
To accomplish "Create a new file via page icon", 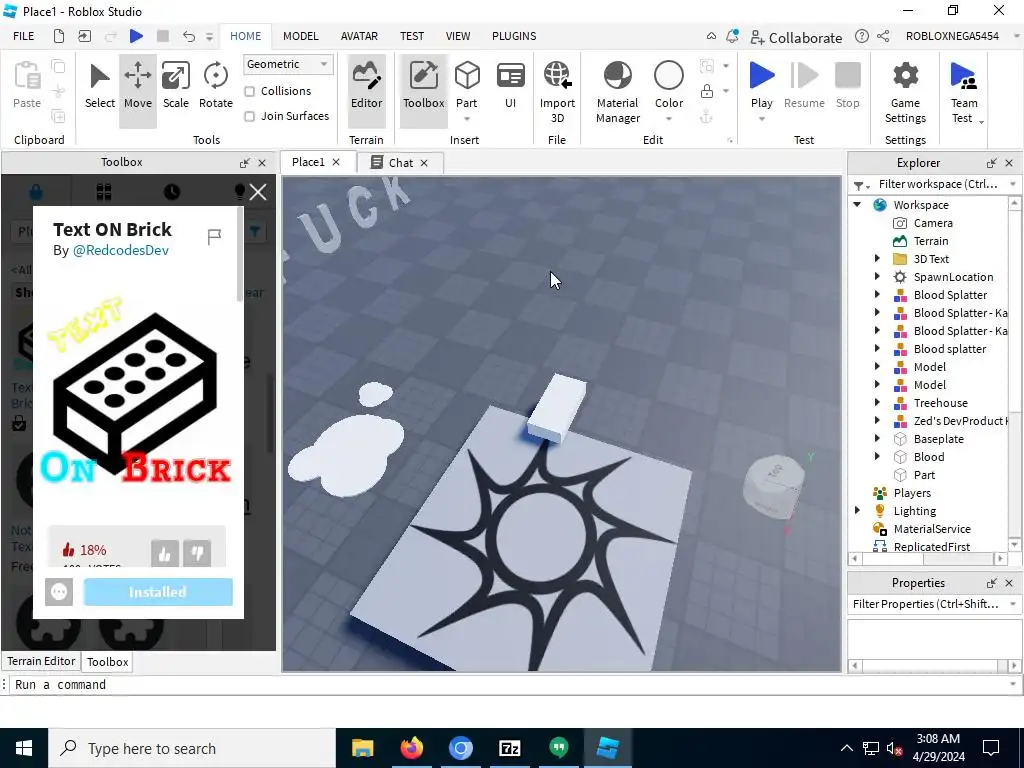I will pyautogui.click(x=59, y=36).
